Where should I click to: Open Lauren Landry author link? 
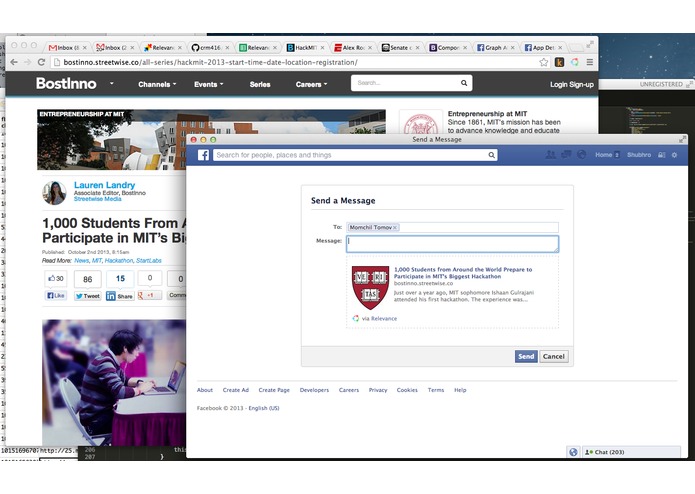click(104, 185)
